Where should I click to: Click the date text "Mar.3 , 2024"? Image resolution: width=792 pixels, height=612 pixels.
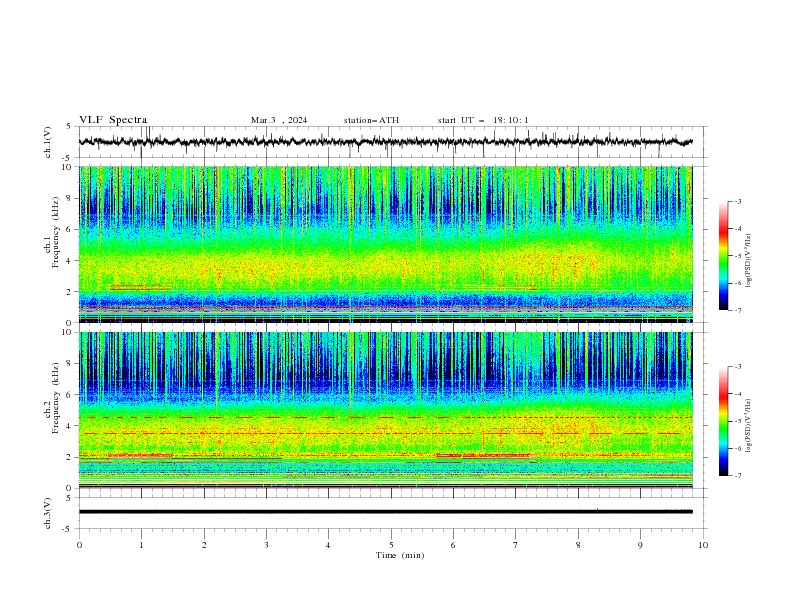pyautogui.click(x=279, y=120)
